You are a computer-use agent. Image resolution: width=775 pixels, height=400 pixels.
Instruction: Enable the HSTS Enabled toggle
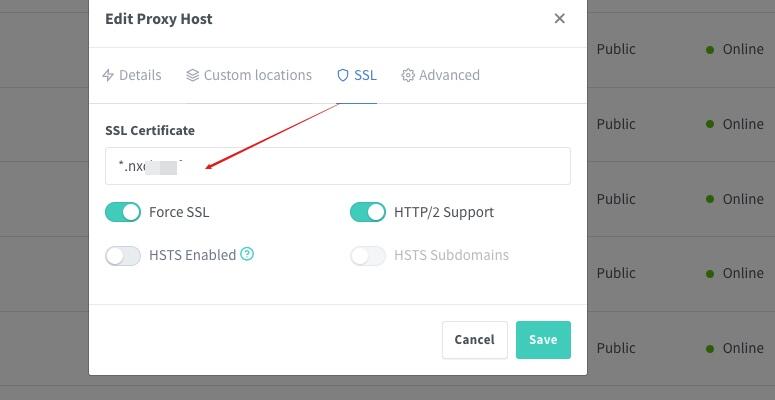(x=123, y=256)
